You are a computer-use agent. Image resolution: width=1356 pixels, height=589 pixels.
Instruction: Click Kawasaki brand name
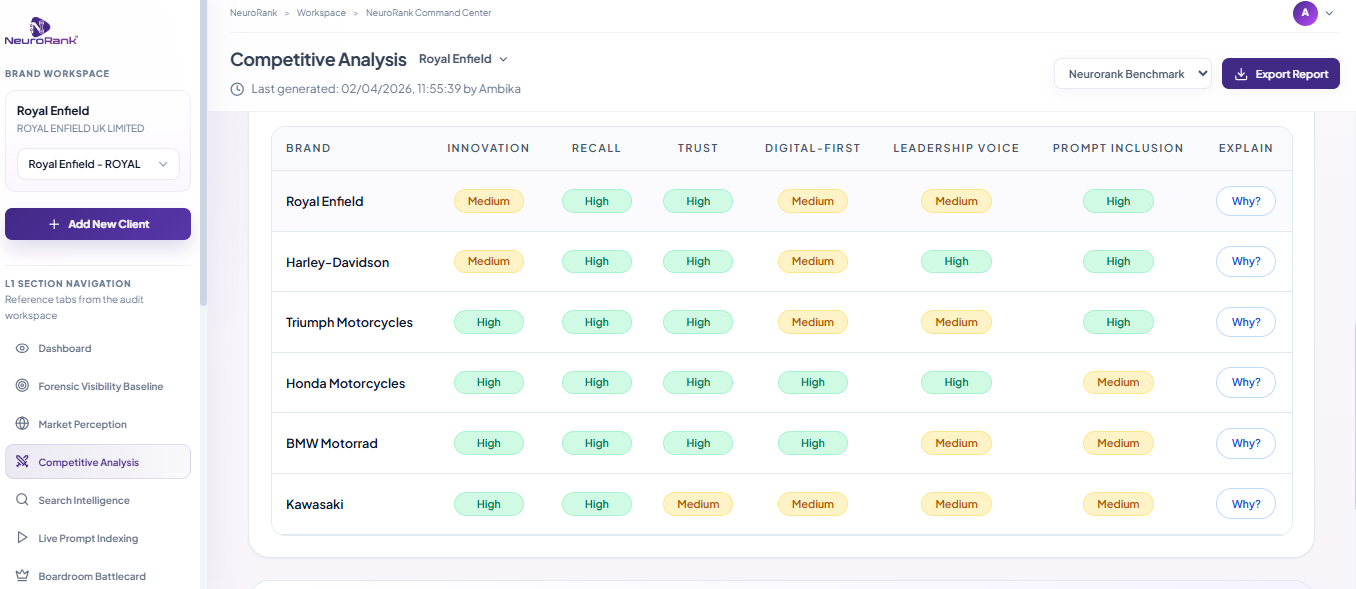pos(315,504)
